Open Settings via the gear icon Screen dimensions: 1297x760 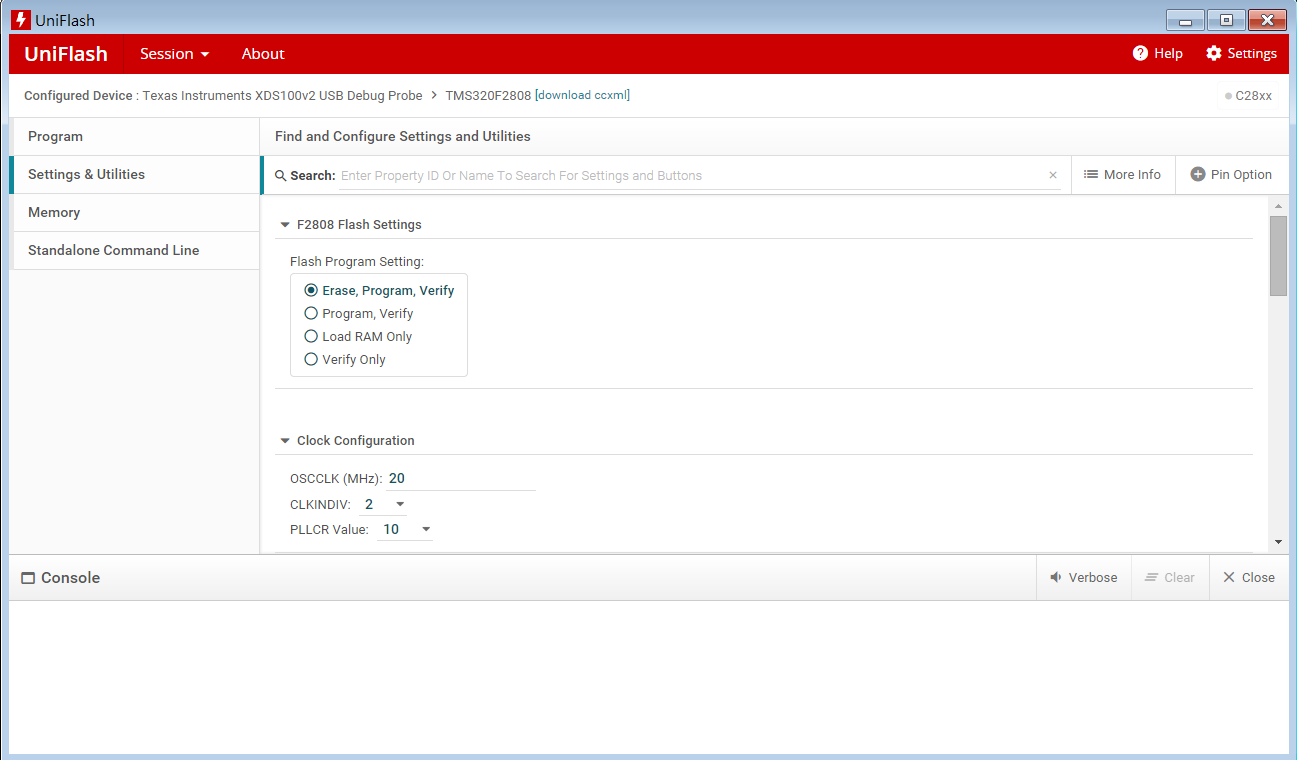(x=1214, y=53)
